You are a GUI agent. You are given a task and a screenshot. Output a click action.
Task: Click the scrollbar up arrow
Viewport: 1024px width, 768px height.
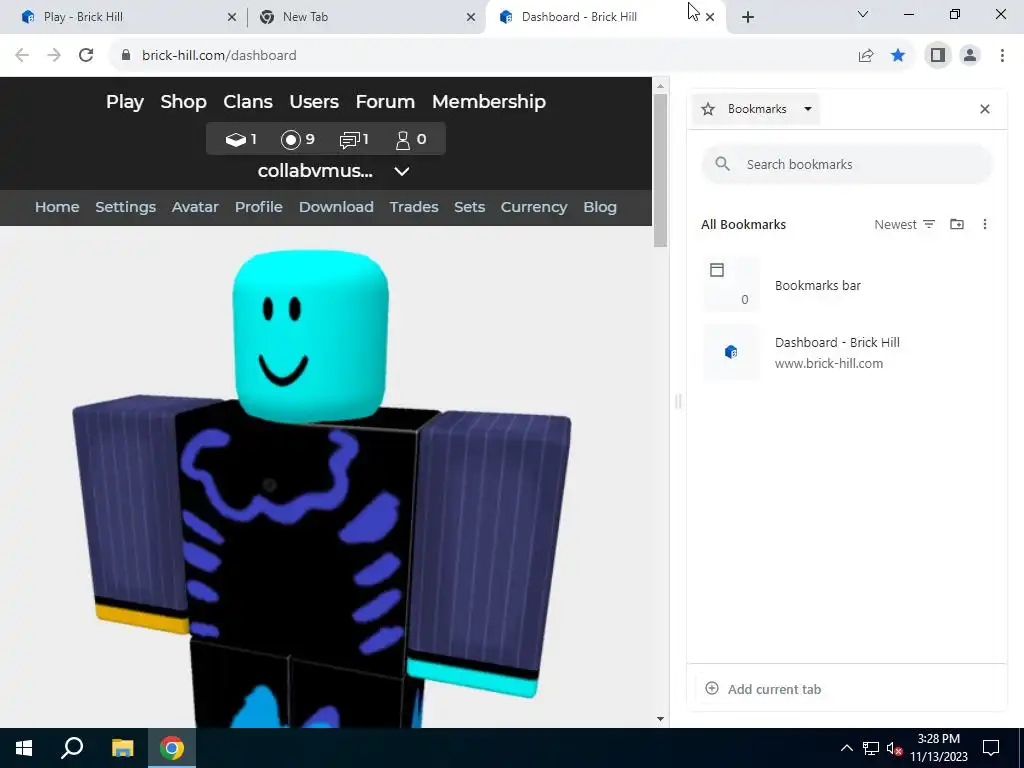pos(660,86)
